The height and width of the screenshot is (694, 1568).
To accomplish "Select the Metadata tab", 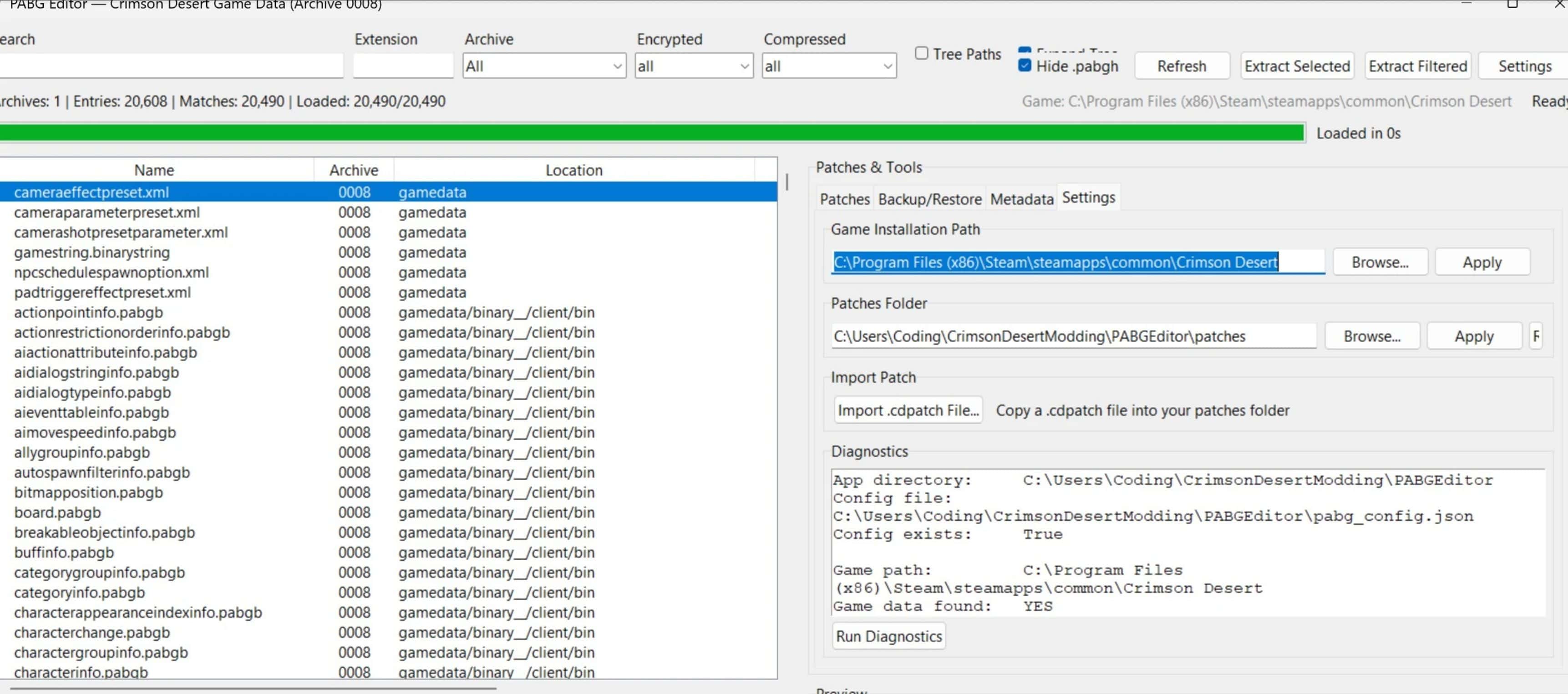I will click(x=1021, y=199).
